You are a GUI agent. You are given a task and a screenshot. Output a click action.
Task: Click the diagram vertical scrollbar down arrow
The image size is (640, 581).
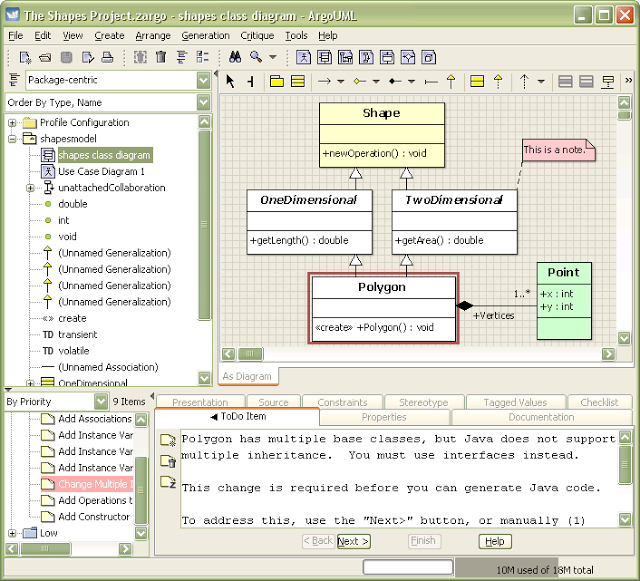(624, 338)
